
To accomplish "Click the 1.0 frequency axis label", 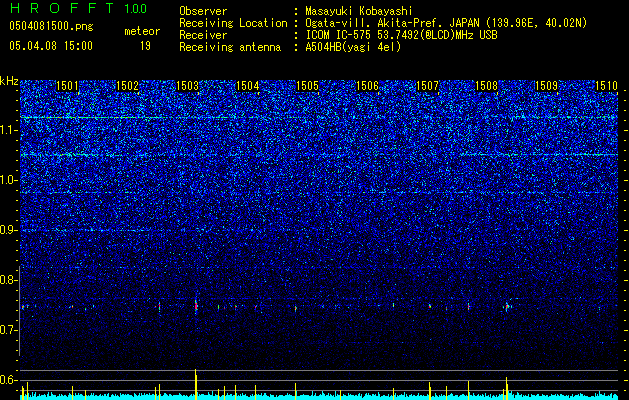I will point(9,180).
